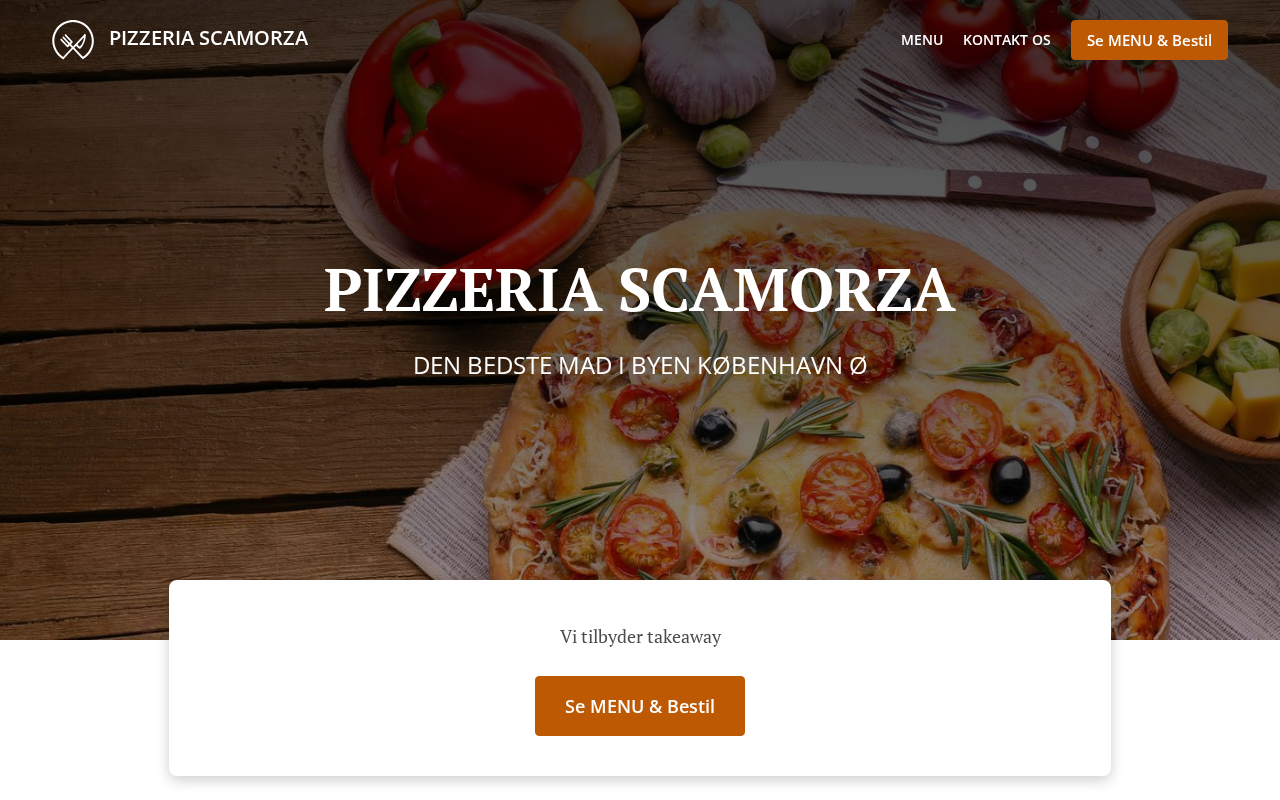Go to MENU in the navigation bar

(x=922, y=40)
